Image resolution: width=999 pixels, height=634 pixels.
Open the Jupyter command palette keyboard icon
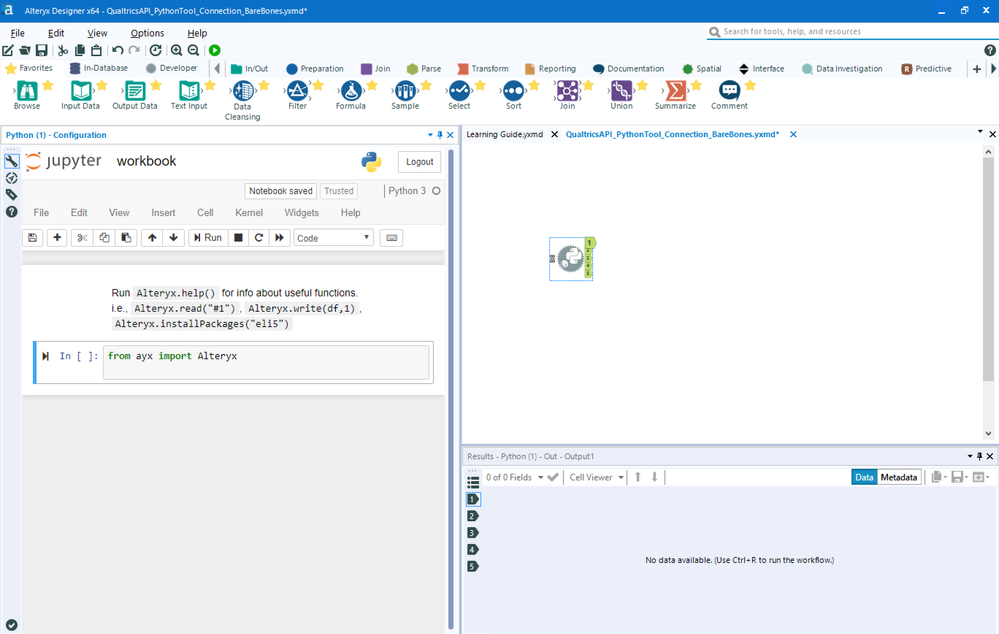coord(391,238)
